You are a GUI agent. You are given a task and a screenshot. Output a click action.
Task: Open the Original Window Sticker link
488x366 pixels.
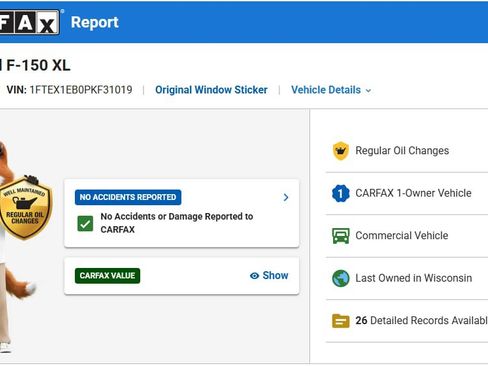(211, 90)
